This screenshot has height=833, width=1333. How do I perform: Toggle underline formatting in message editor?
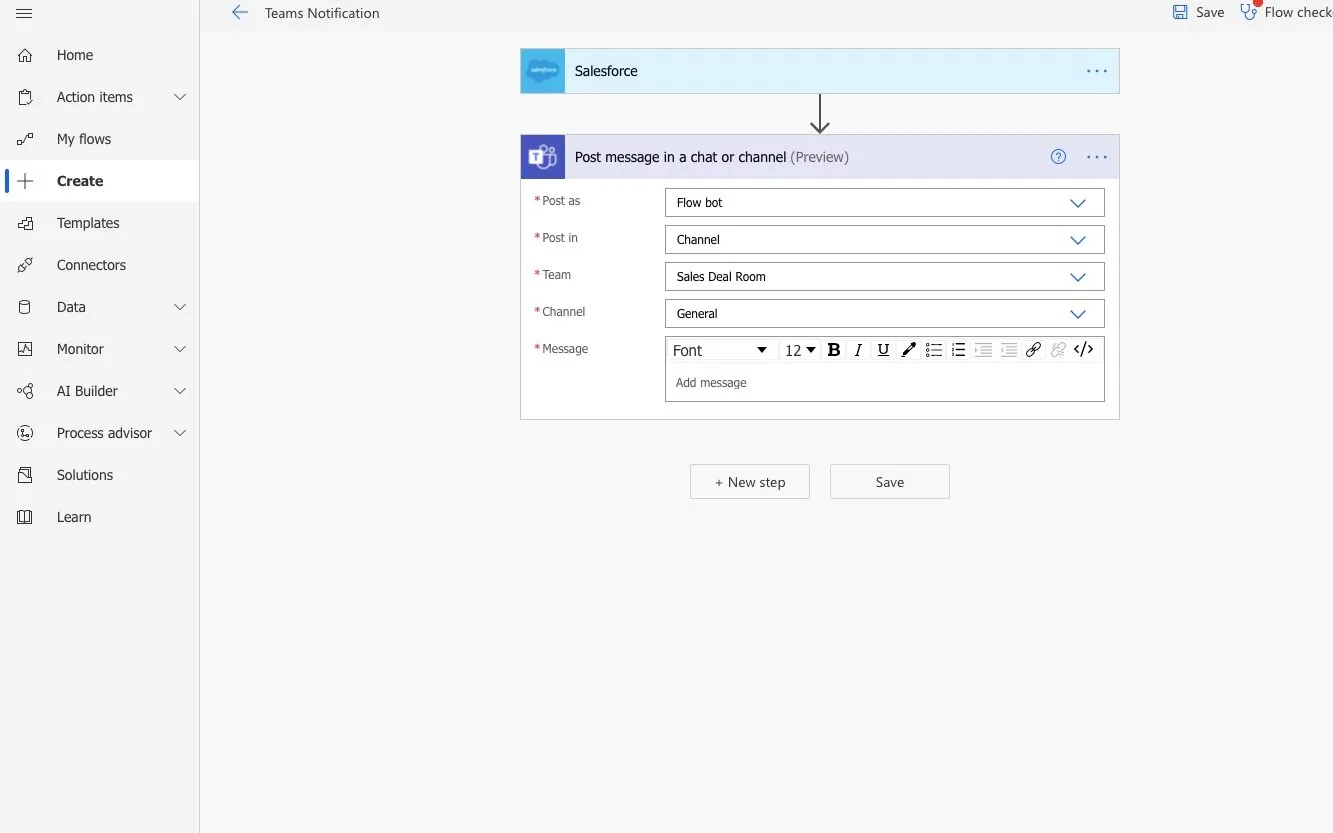(883, 350)
